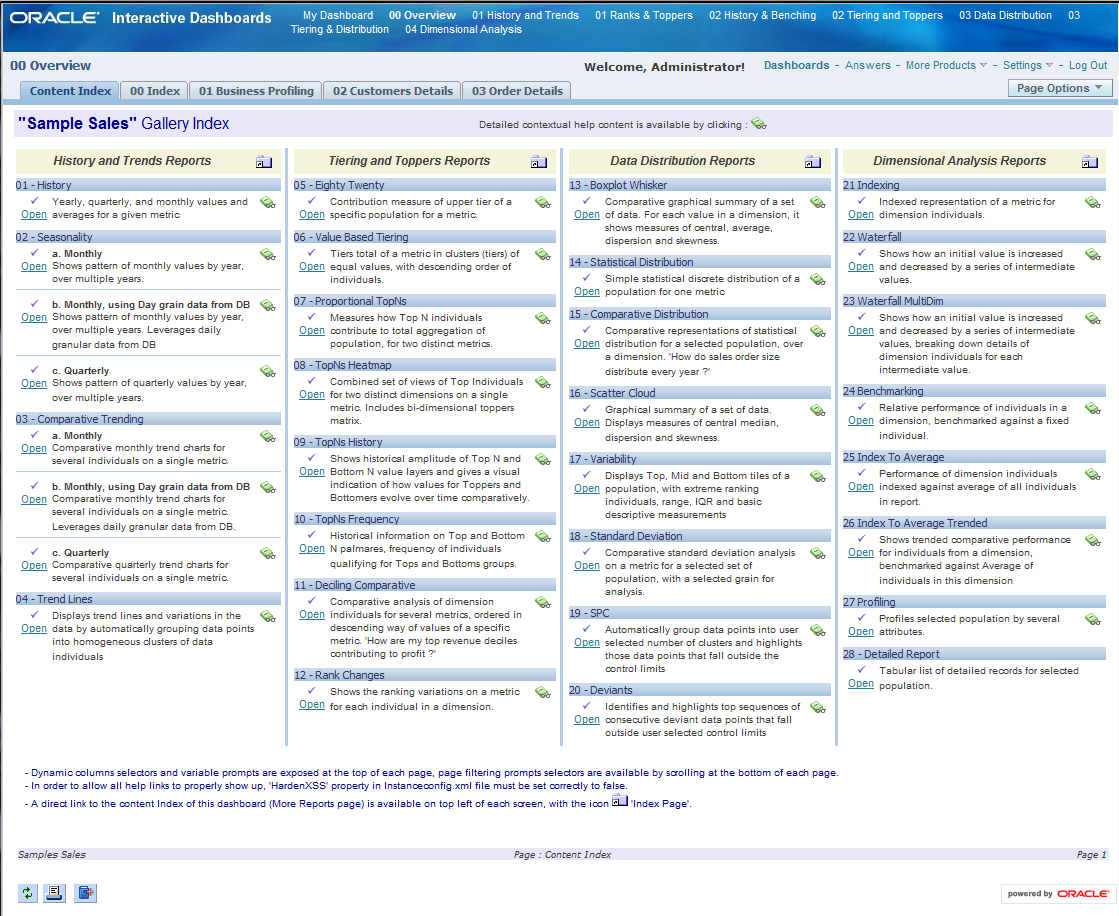Click the Log Out link
Viewport: 1119px width, 916px height.
coord(1087,66)
